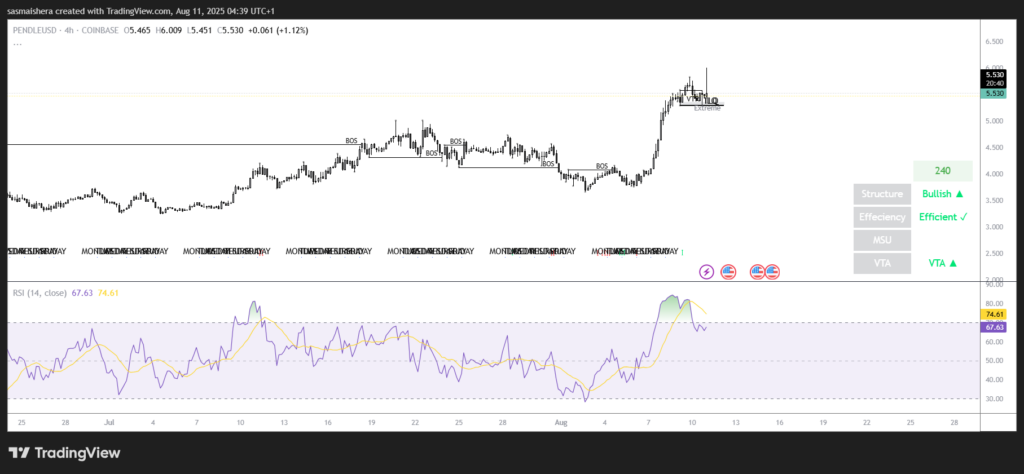Screen dimensions: 1024x474
Task: Click the PENDLEUSD symbol title
Action: point(34,31)
